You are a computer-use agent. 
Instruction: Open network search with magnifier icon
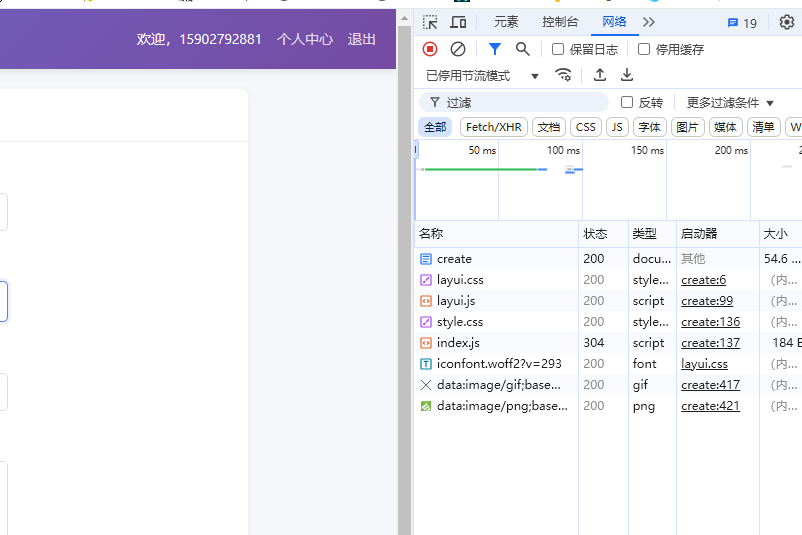(522, 49)
